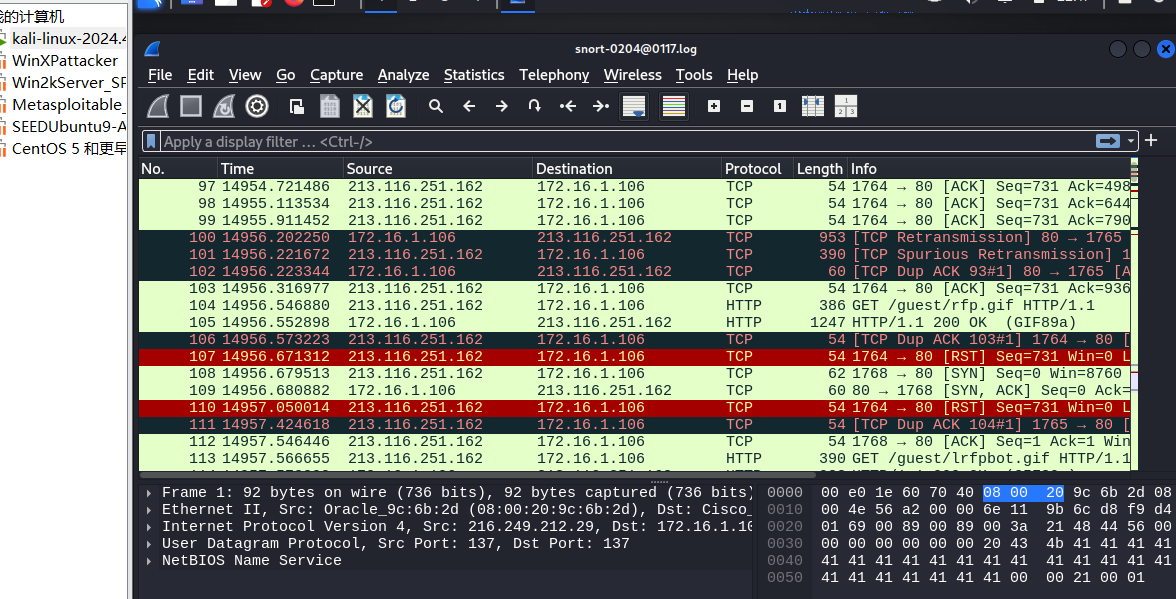This screenshot has width=1176, height=599.
Task: Open the find packet magnifier
Action: (436, 106)
